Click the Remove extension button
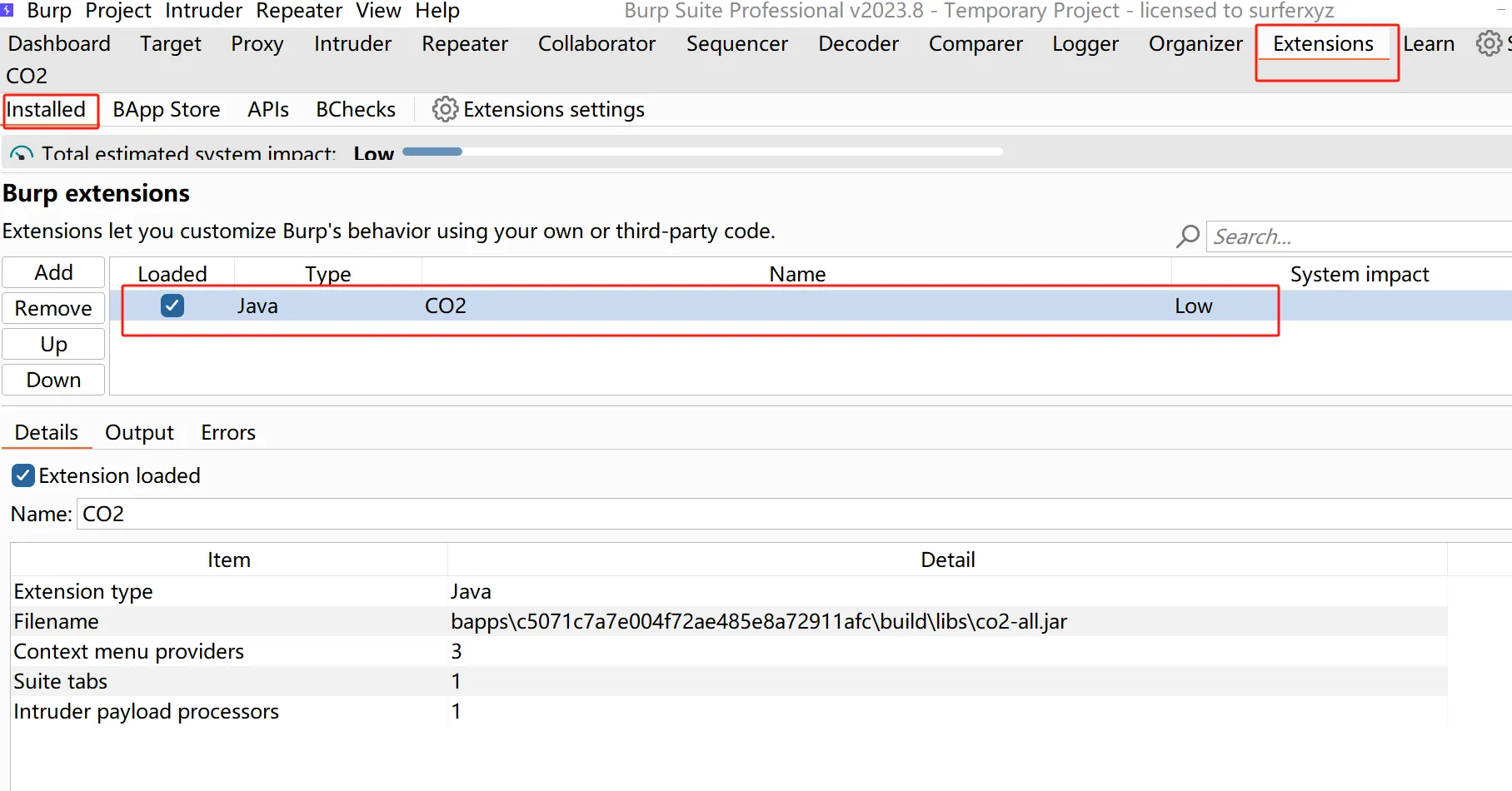The image size is (1512, 791). coord(53,308)
